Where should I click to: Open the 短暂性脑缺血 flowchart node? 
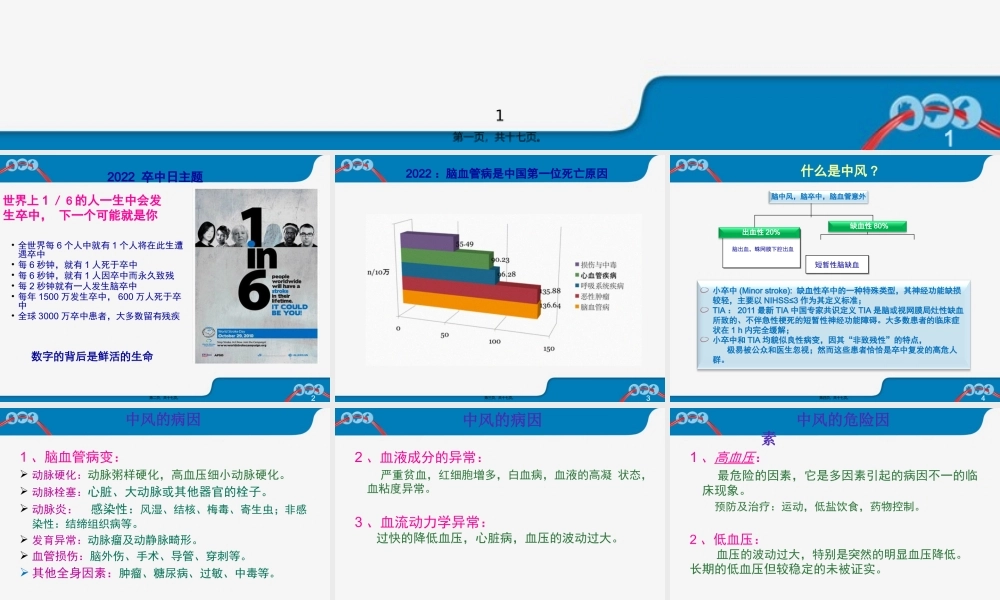tap(837, 265)
